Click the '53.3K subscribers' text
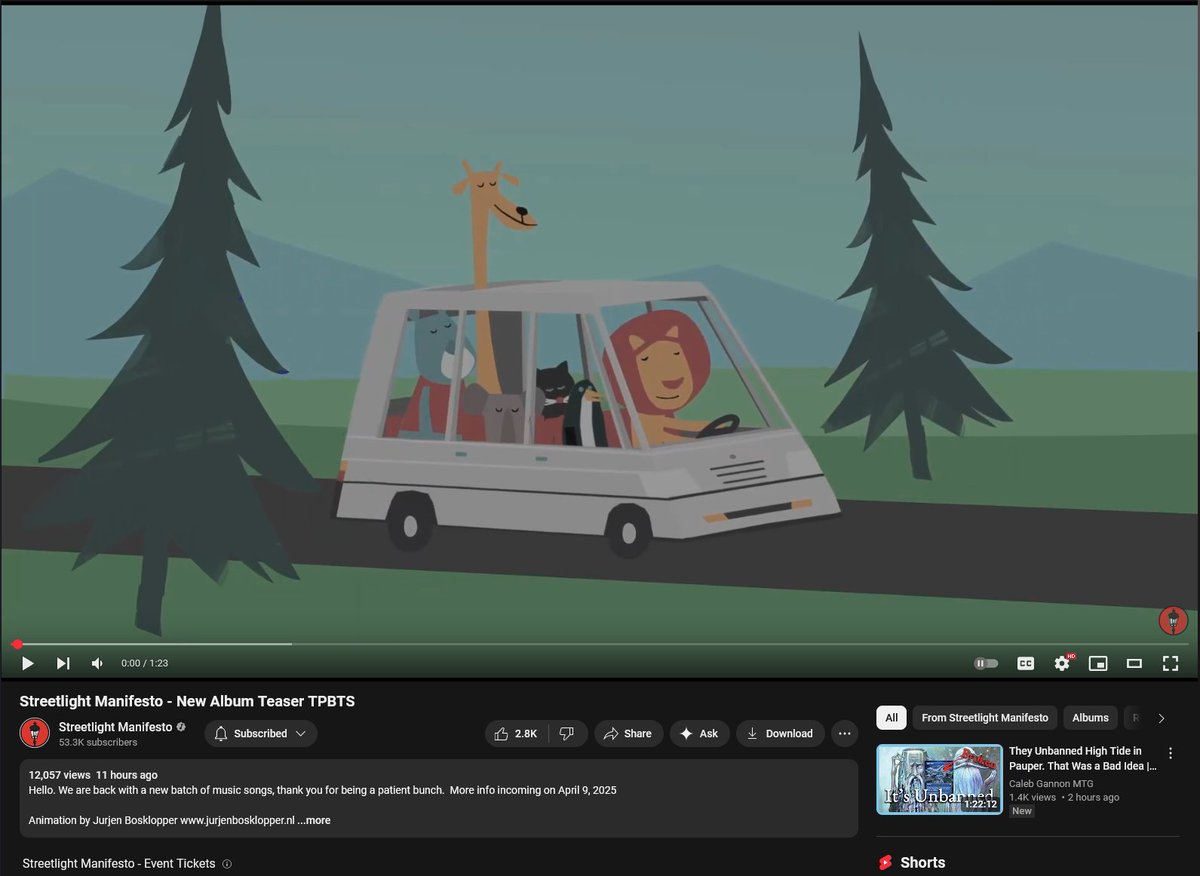 click(98, 743)
